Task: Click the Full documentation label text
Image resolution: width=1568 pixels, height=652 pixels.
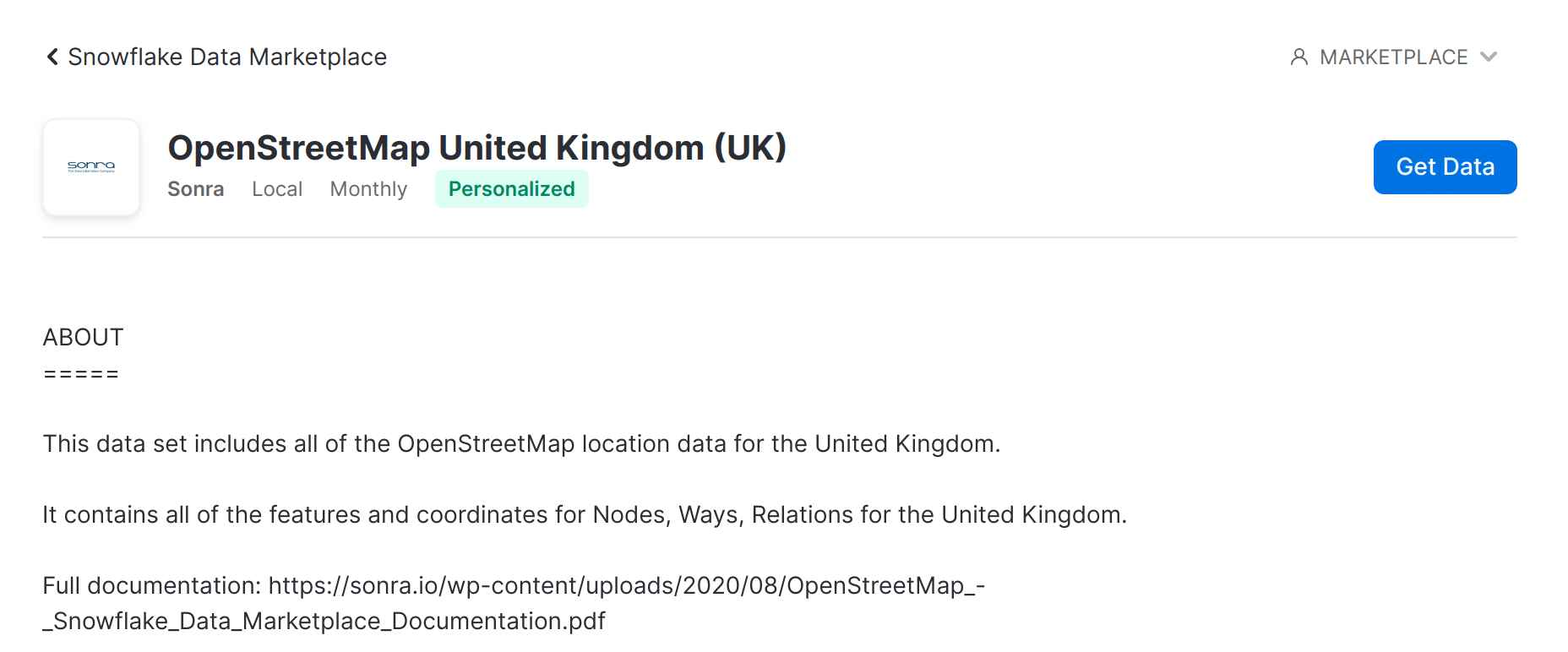Action: click(x=152, y=586)
